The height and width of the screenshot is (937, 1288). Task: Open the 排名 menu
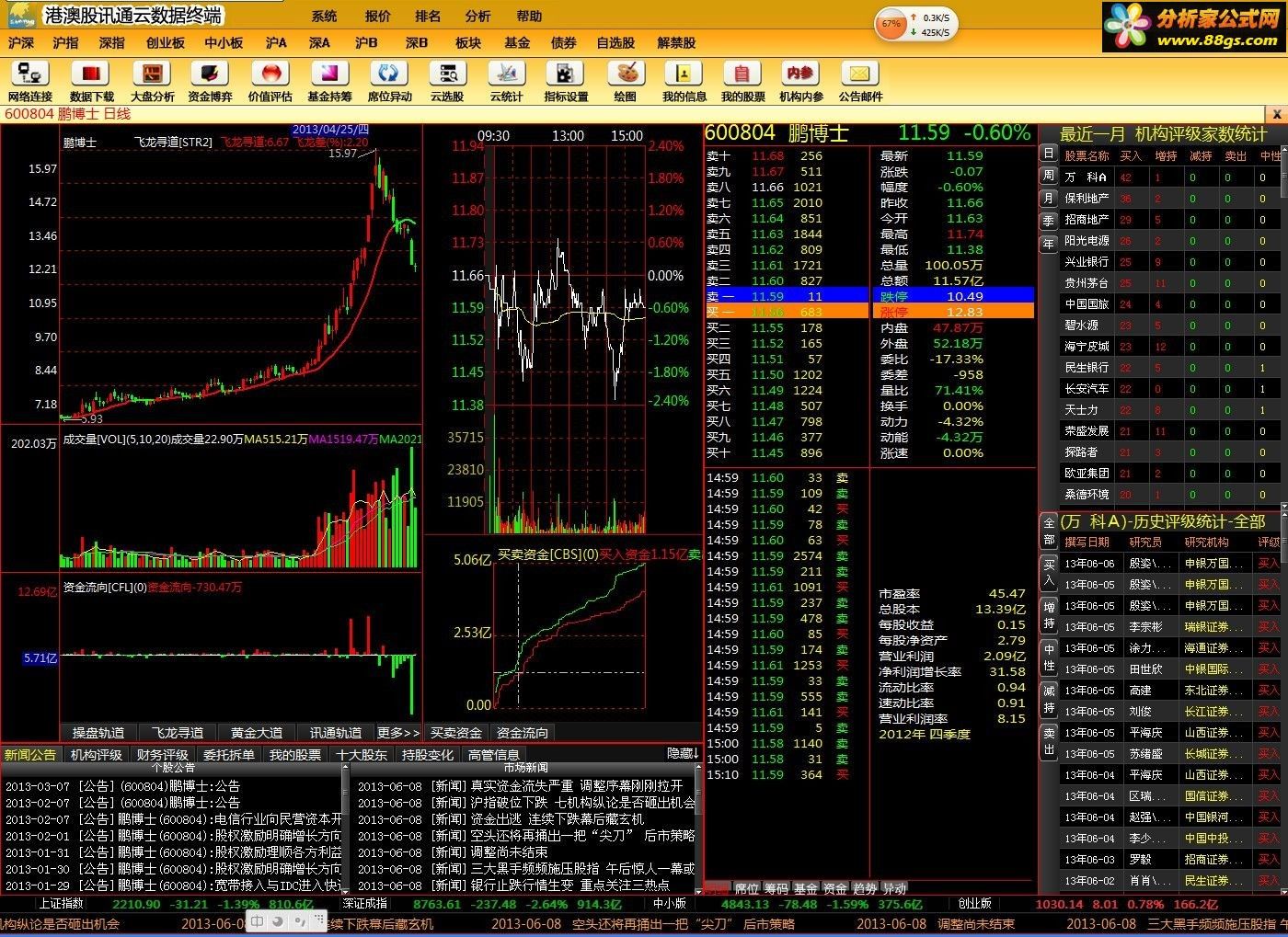point(428,17)
